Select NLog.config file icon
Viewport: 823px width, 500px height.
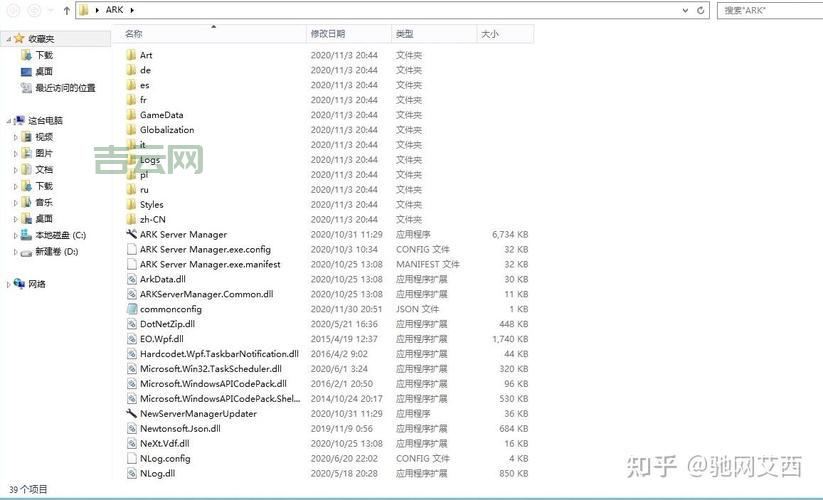tap(132, 458)
